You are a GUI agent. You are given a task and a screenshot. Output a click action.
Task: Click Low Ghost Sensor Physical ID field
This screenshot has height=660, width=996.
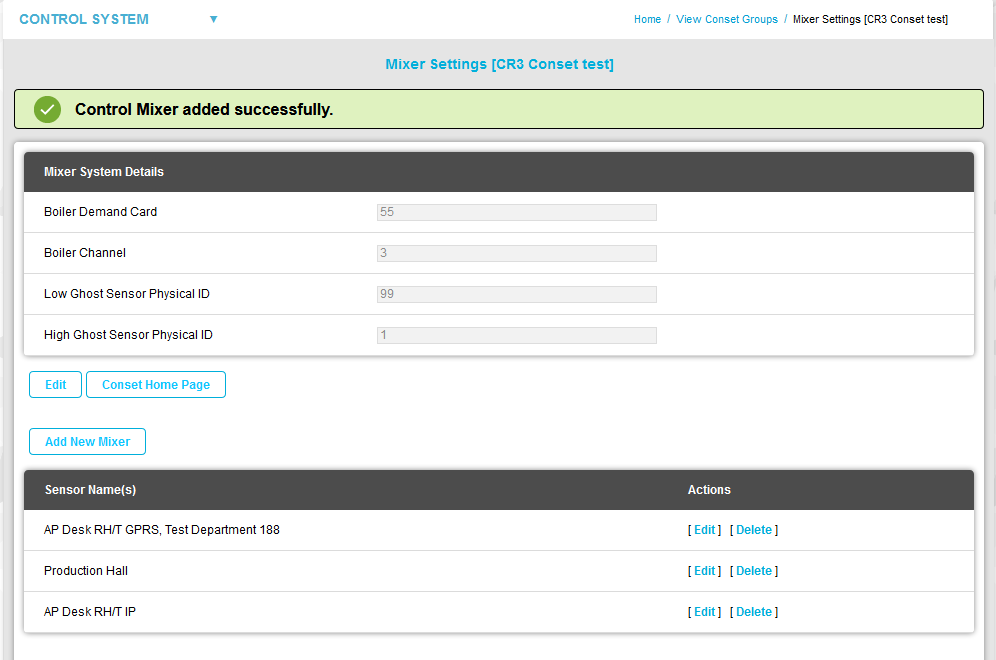point(516,294)
